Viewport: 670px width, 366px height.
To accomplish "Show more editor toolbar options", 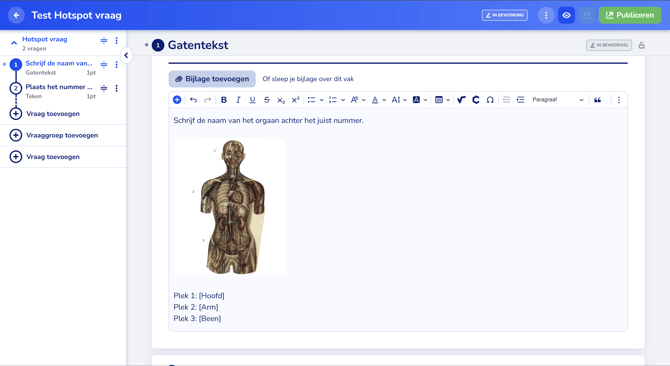I will (x=618, y=100).
